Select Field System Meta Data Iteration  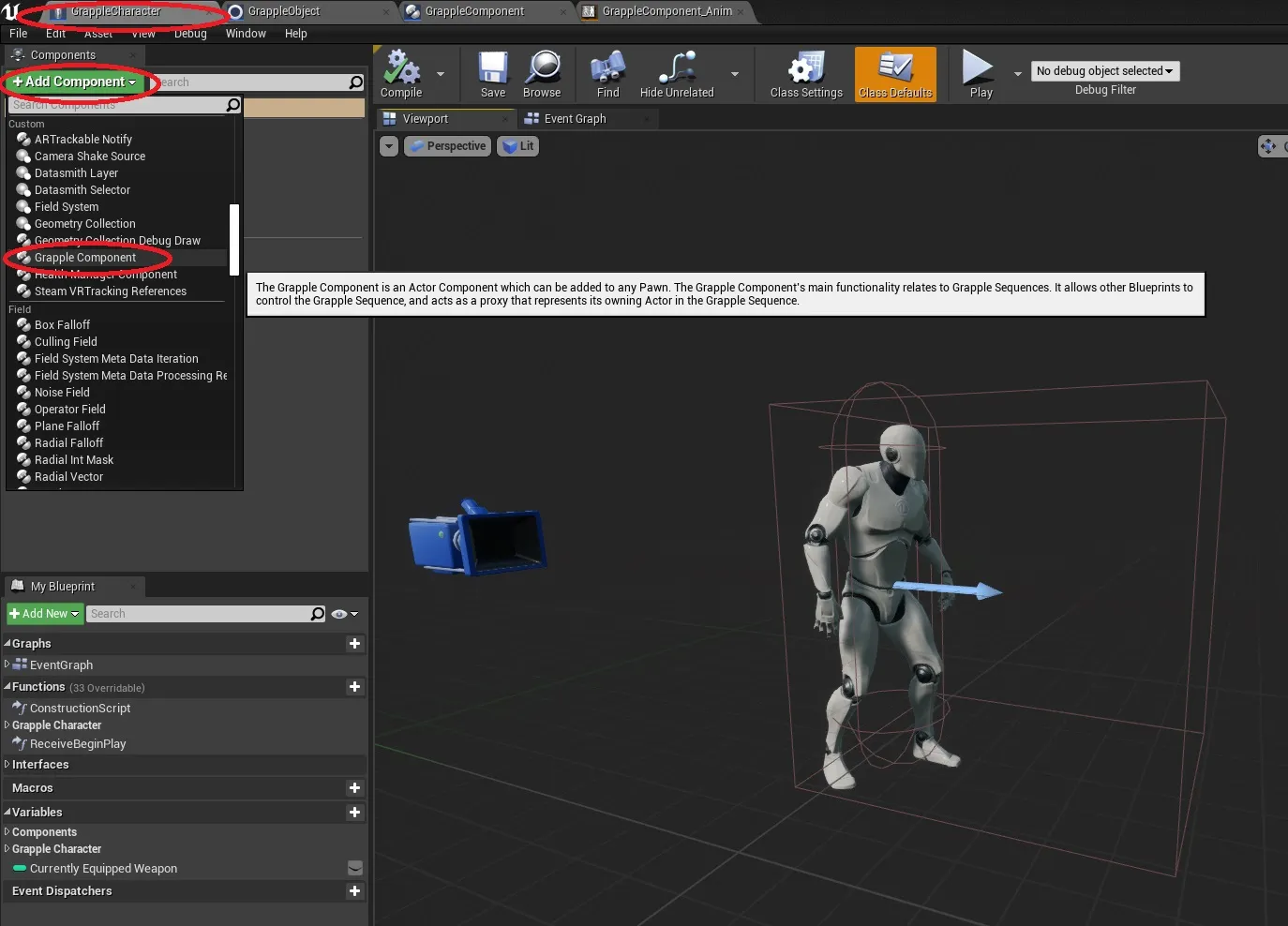click(116, 359)
